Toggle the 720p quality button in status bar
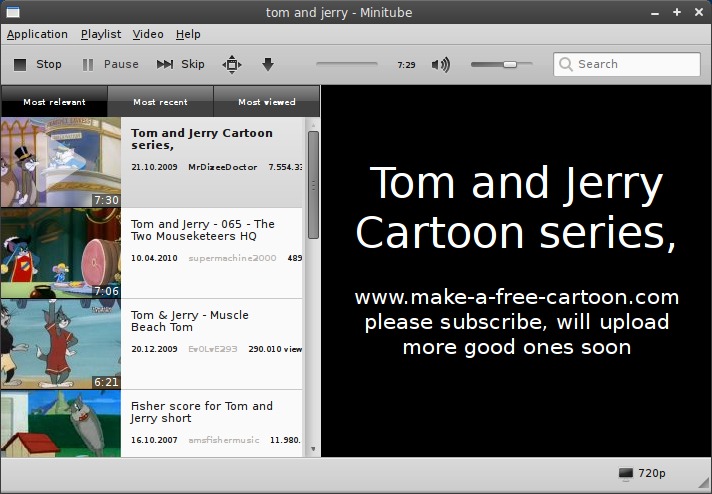The width and height of the screenshot is (712, 494). [x=642, y=473]
